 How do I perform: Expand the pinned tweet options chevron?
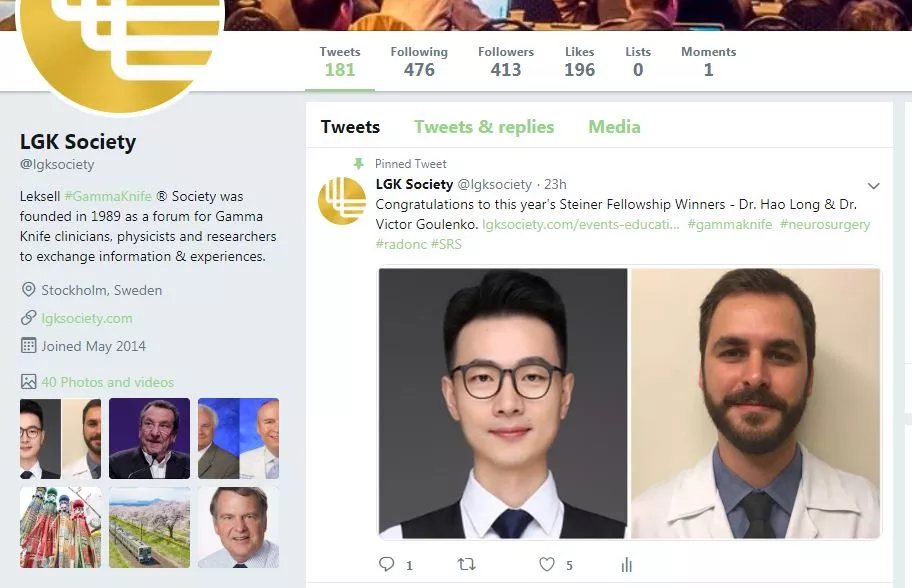pyautogui.click(x=874, y=186)
